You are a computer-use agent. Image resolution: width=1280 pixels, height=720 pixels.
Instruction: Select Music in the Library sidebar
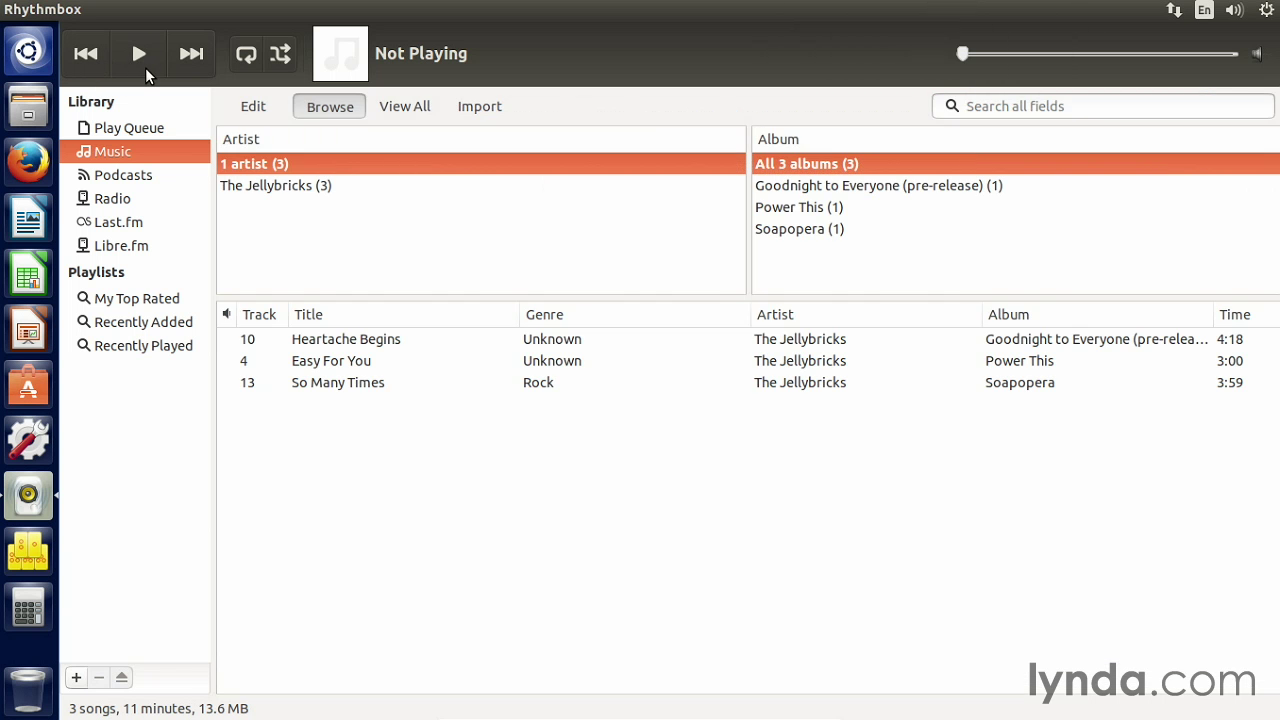coord(135,151)
